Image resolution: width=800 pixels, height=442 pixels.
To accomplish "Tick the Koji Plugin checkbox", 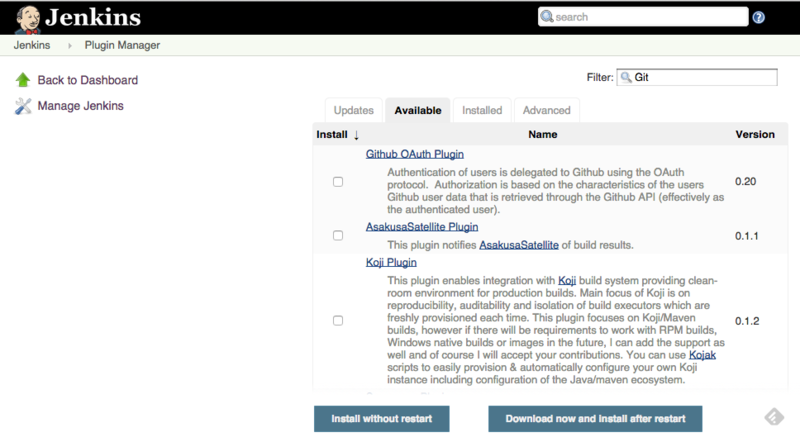I will point(338,321).
